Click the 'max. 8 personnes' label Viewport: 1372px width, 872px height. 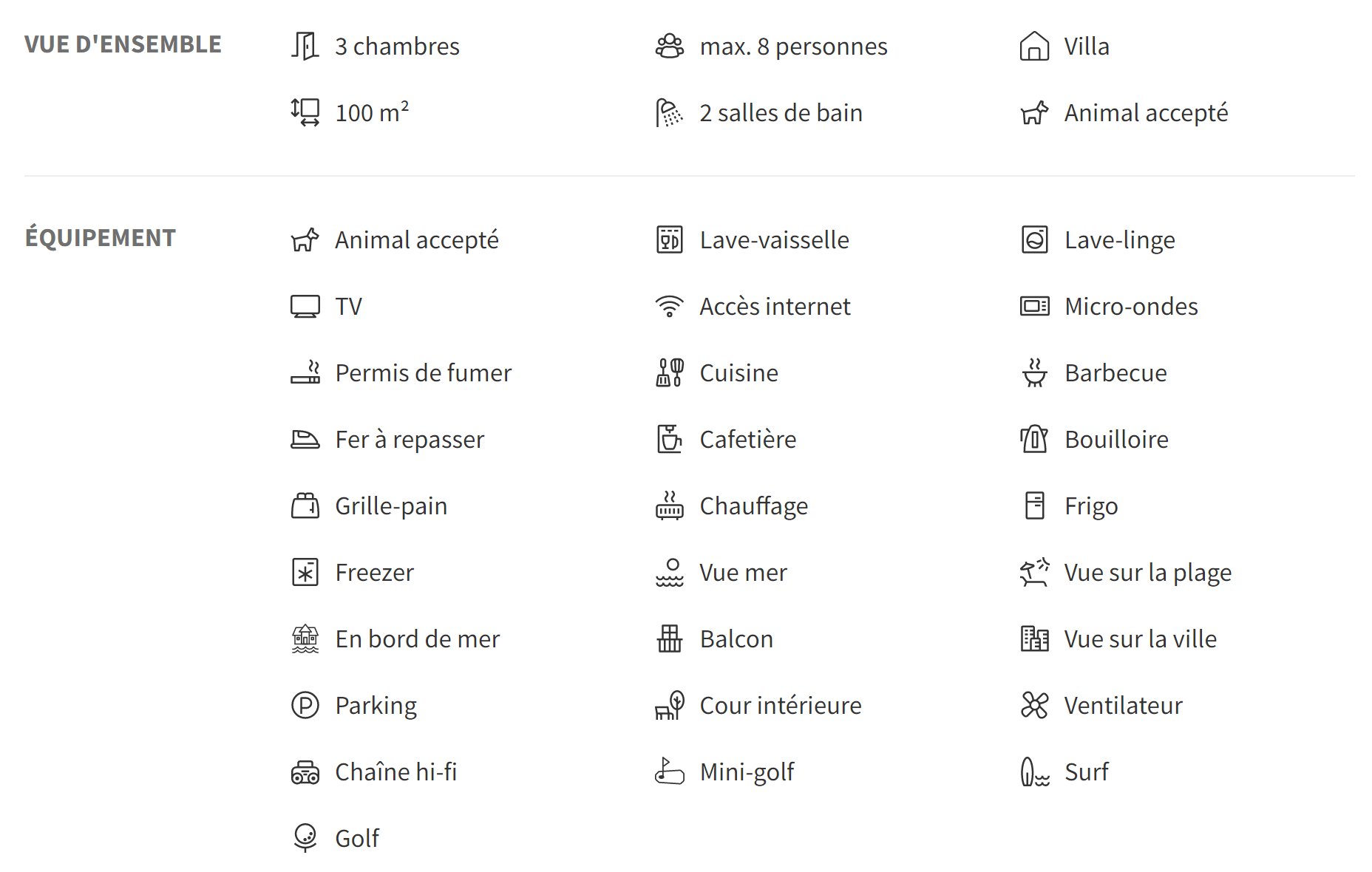(793, 47)
